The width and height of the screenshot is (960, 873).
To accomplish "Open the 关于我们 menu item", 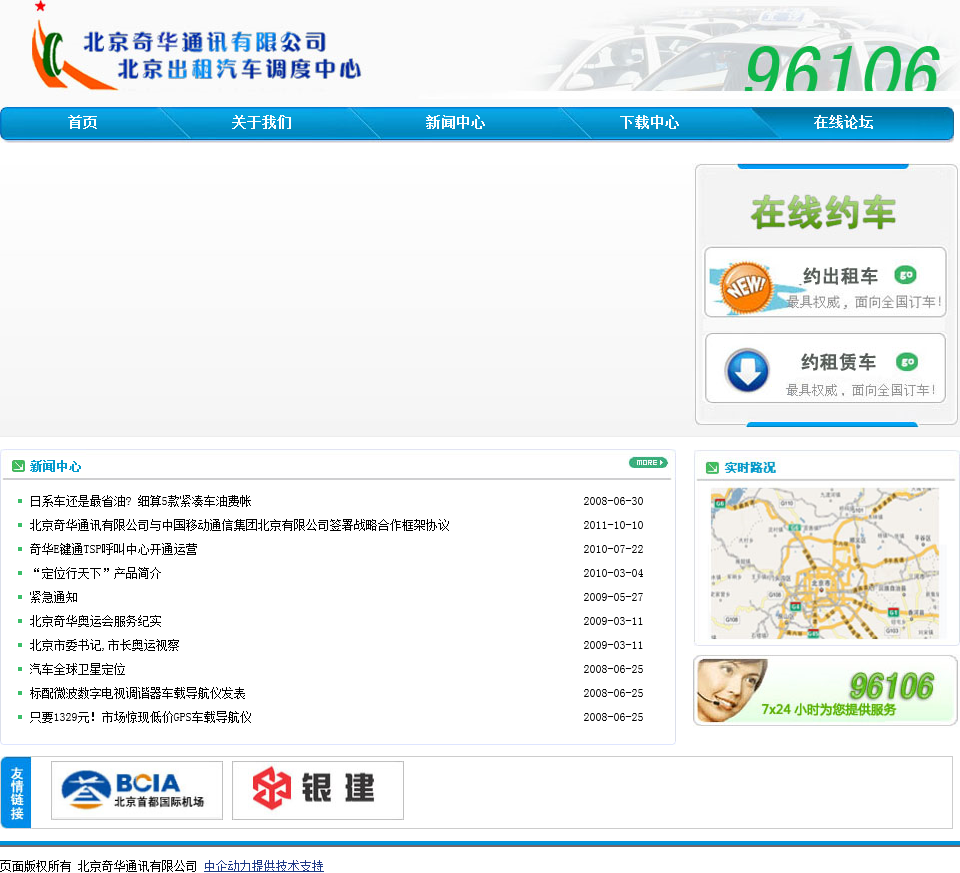I will pyautogui.click(x=261, y=123).
